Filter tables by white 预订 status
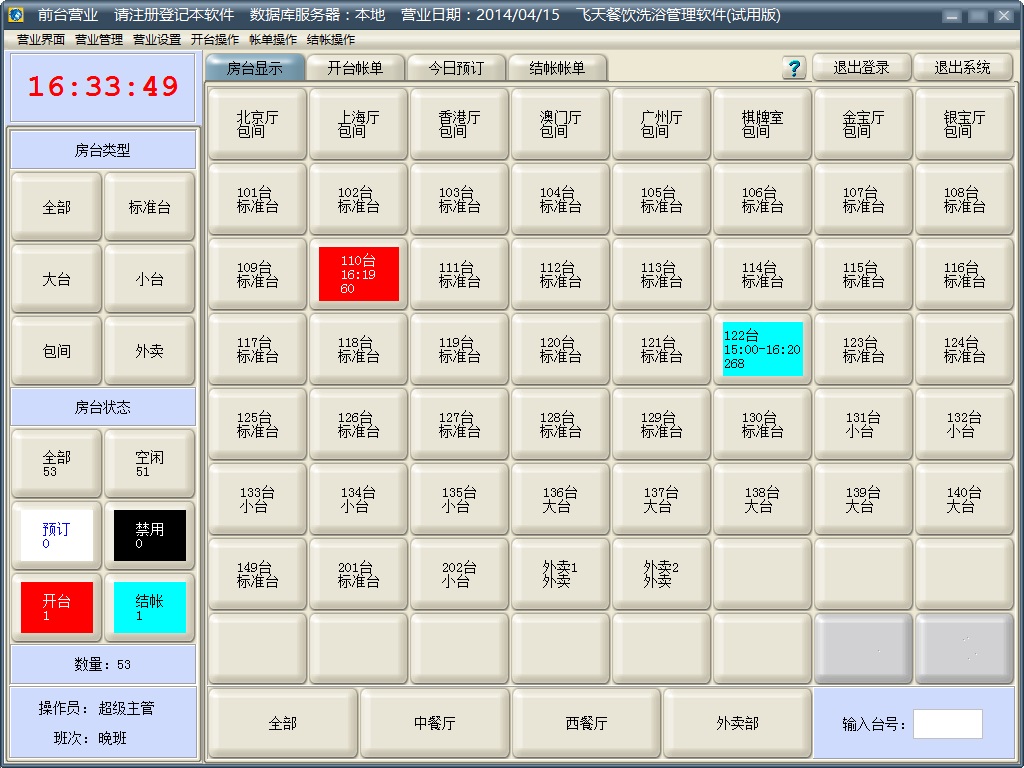This screenshot has width=1024, height=768. pyautogui.click(x=57, y=535)
